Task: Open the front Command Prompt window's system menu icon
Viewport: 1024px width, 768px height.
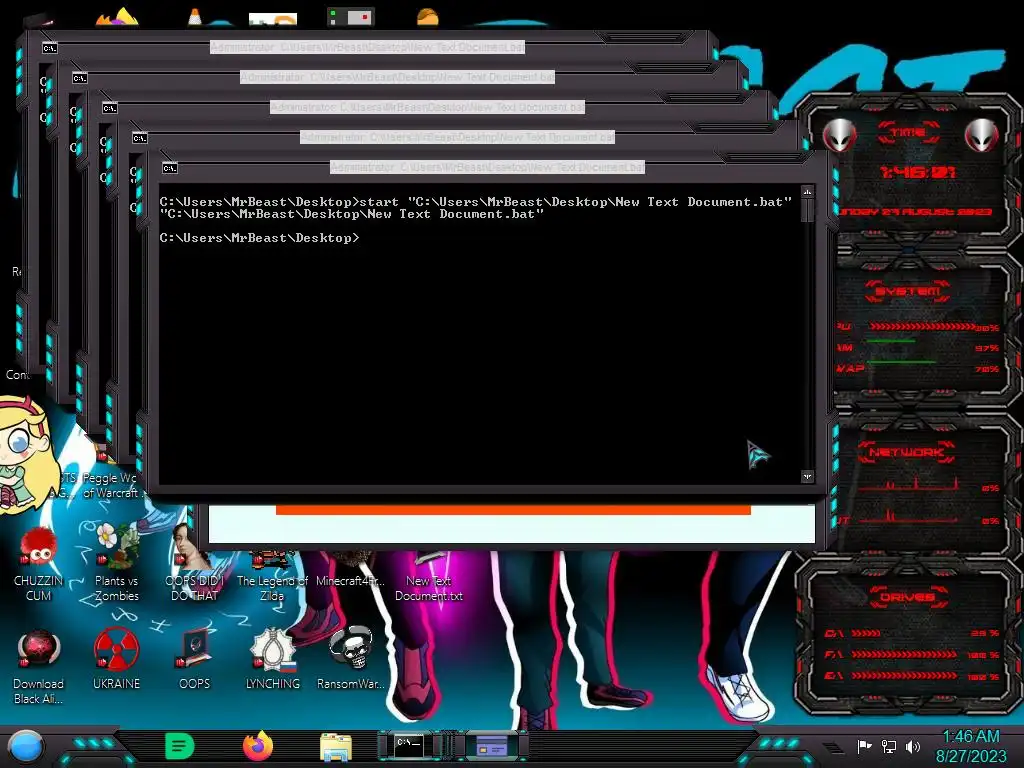Action: coord(170,168)
